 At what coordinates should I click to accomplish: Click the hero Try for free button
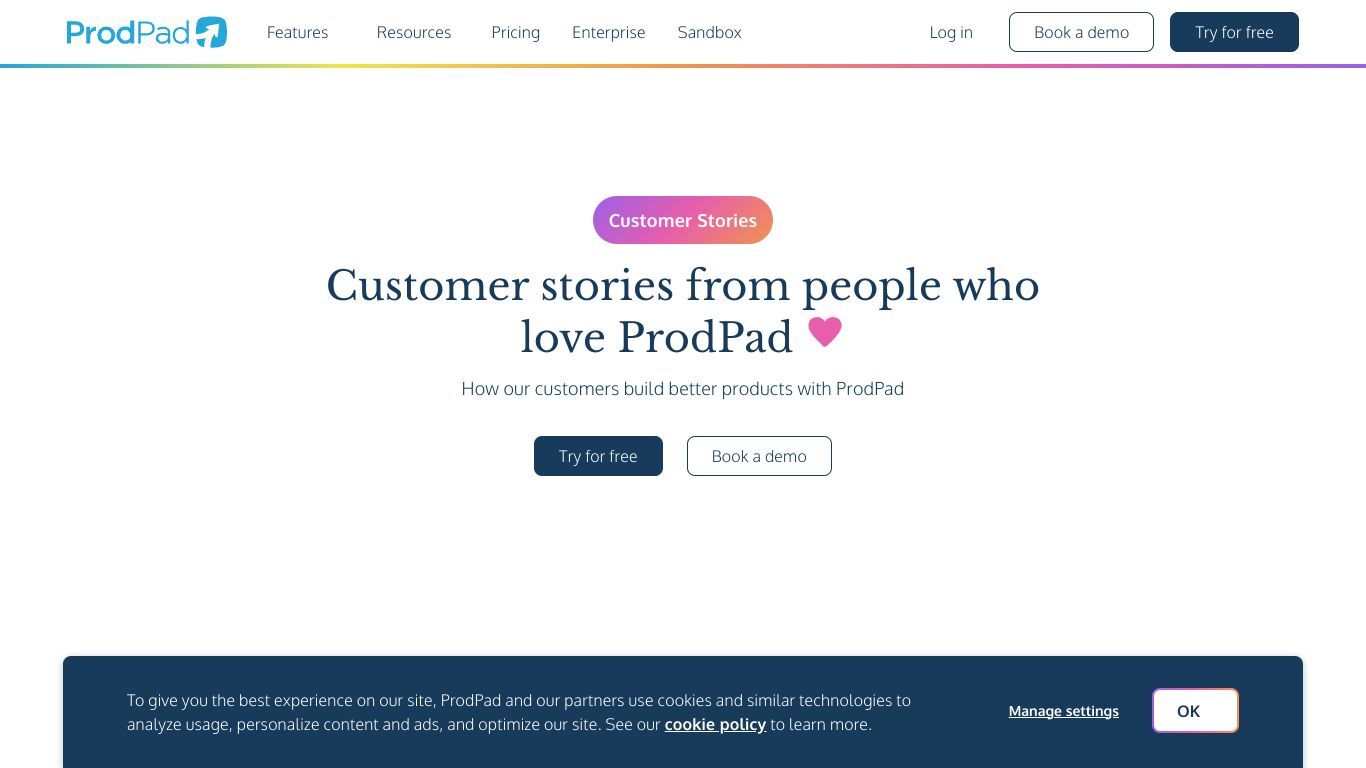[598, 456]
